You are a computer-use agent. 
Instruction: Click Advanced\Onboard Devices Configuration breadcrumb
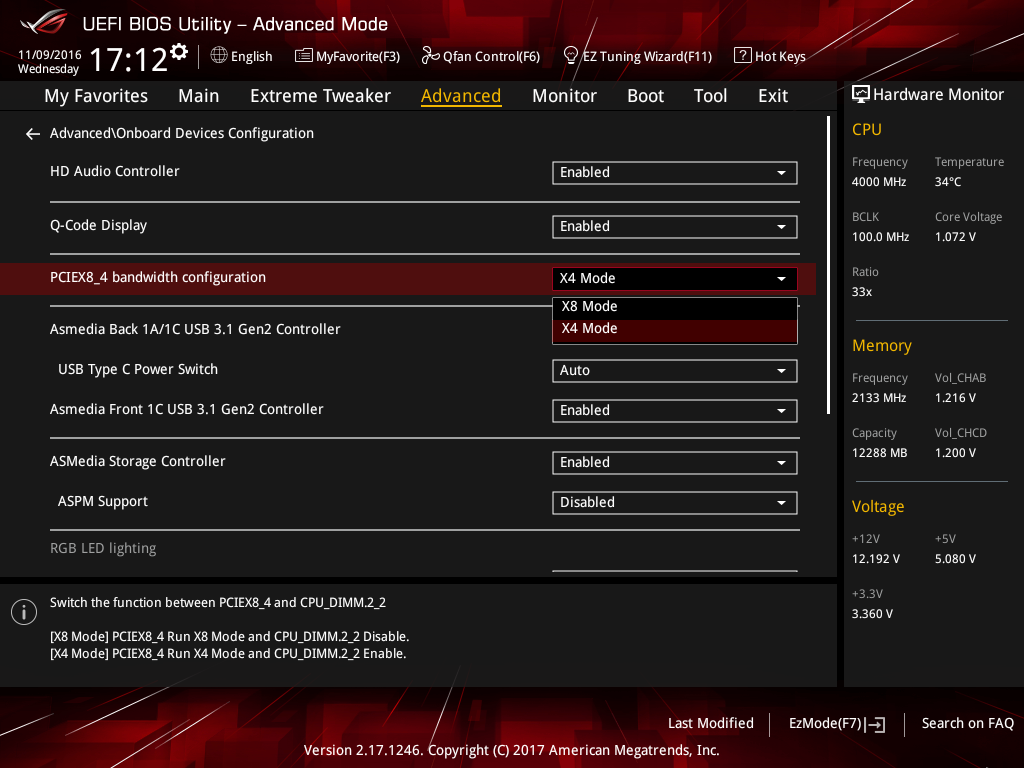tap(182, 133)
